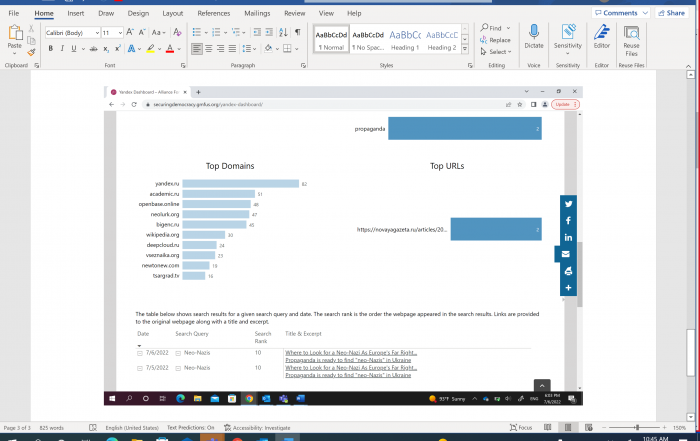Screen dimensions: 700x441
Task: Click the zoom slider handle
Action: pyautogui.click(x=637, y=428)
